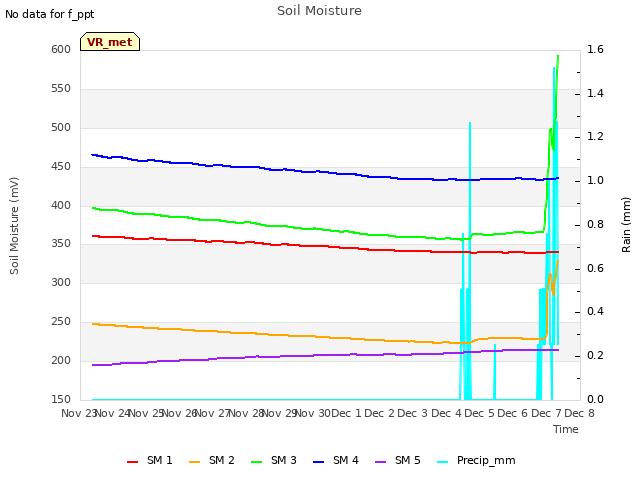Click the Precip_mm legend entry
640x480 pixels.
pyautogui.click(x=476, y=460)
